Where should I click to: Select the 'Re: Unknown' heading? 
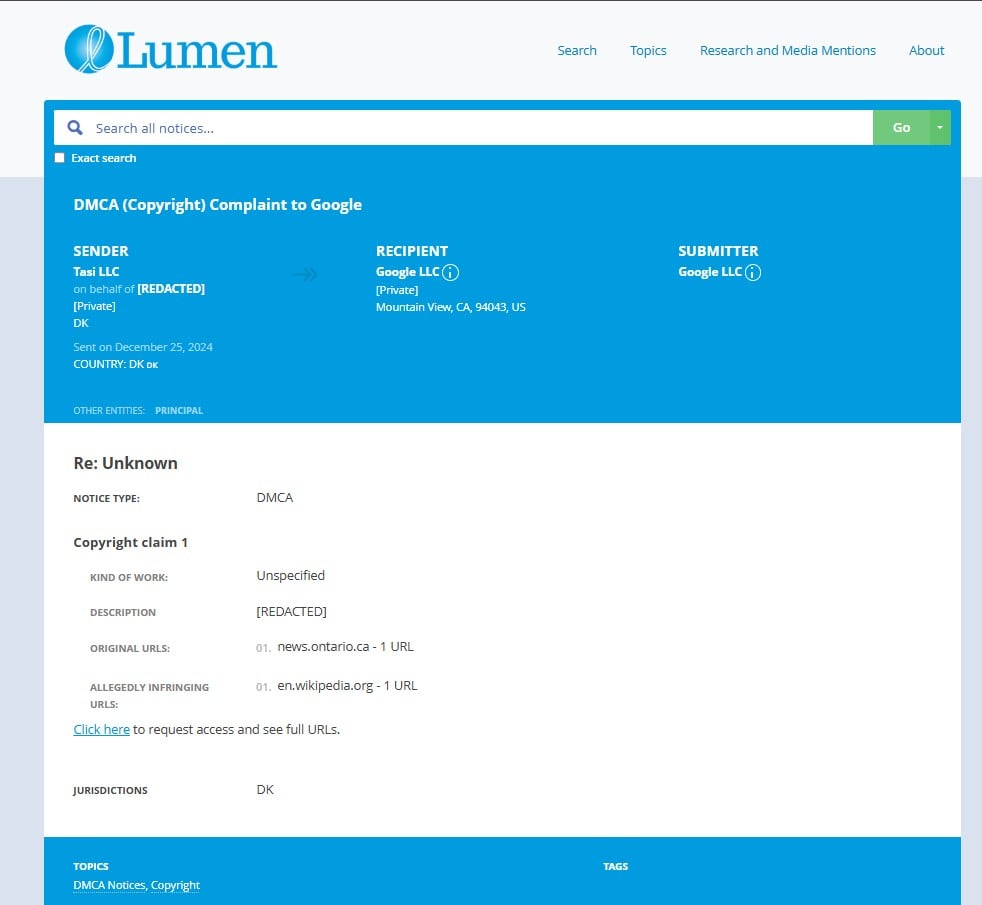pos(125,463)
